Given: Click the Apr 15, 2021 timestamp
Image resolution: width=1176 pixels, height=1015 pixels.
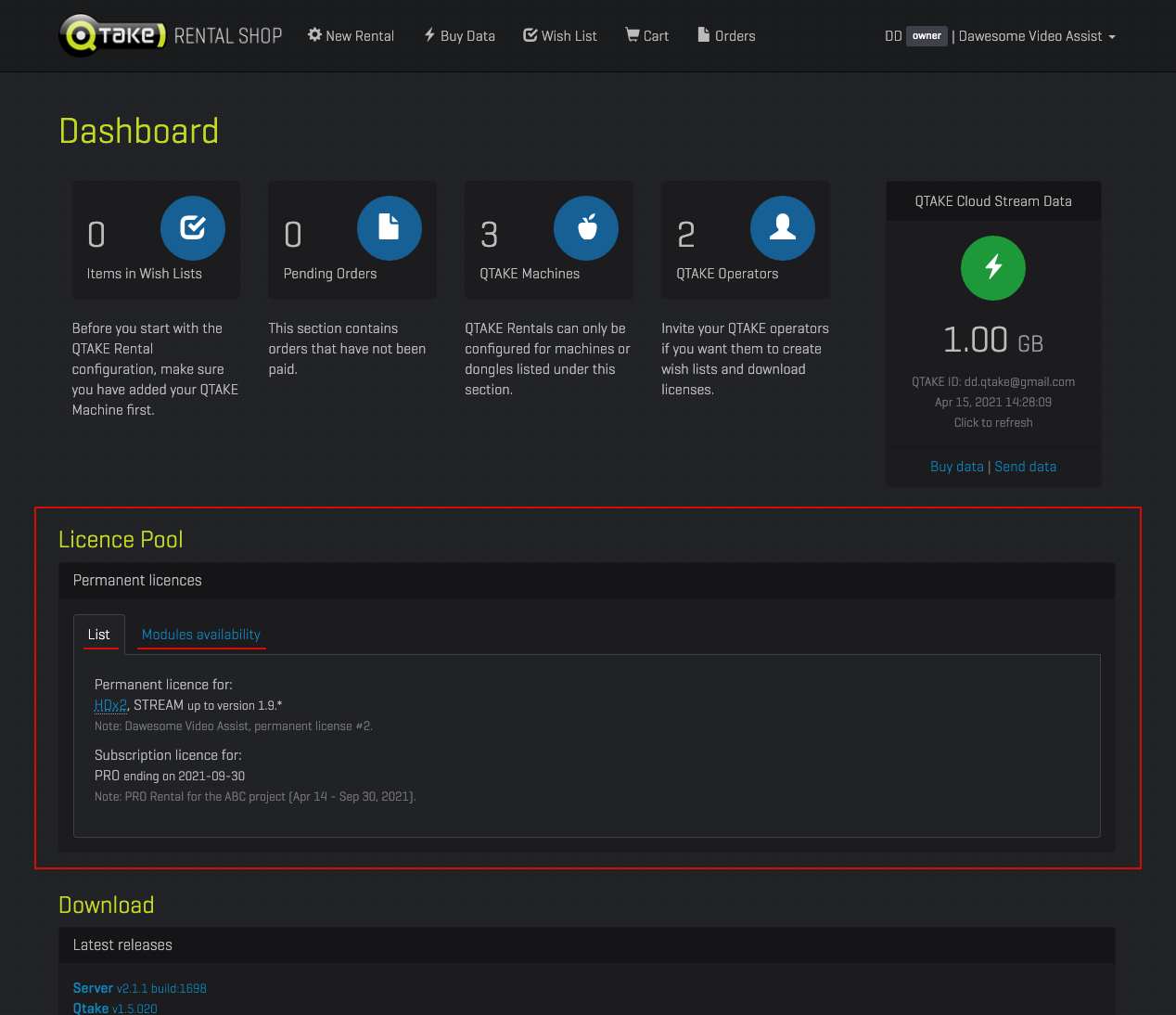Looking at the screenshot, I should [993, 402].
